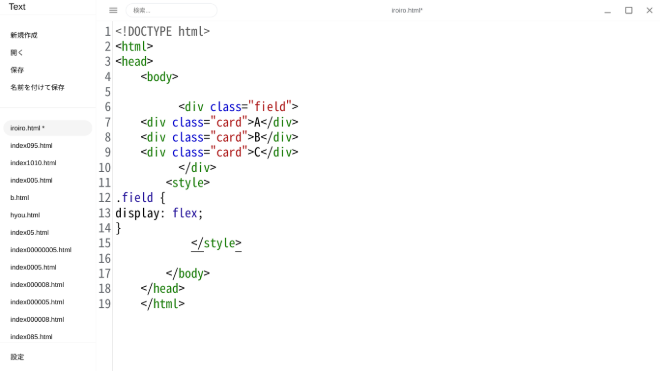
Task: Open index095.html from the file list
Action: tap(31, 145)
